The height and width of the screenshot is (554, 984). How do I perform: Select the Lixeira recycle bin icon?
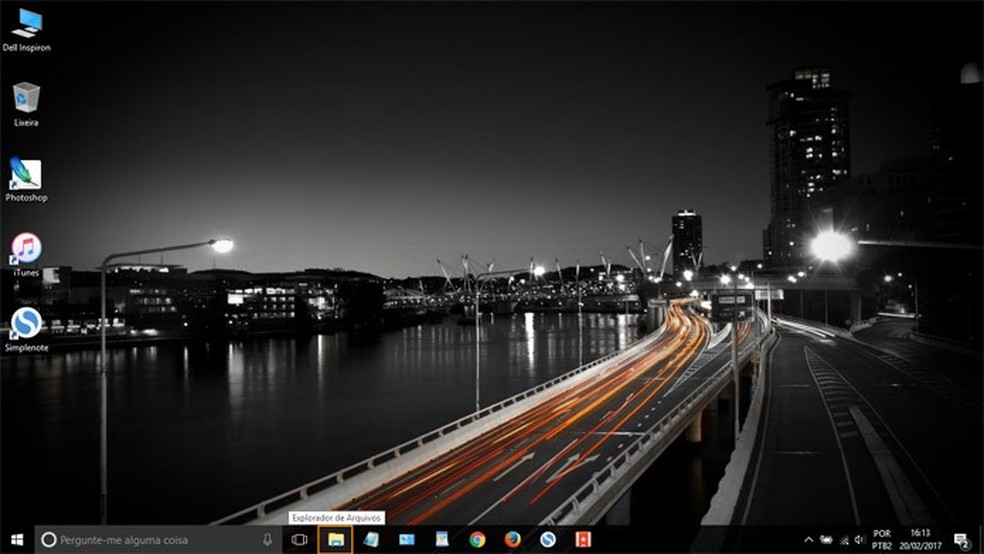tap(26, 103)
